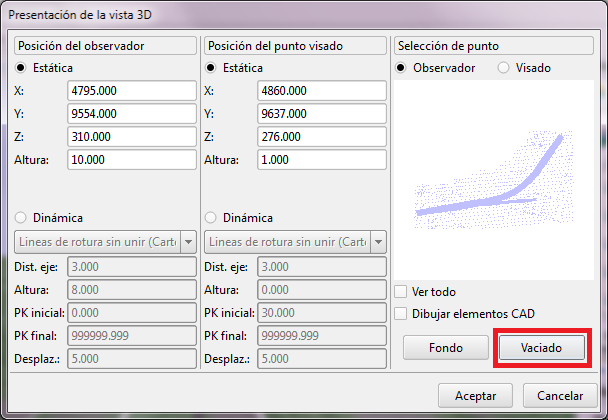608x420 pixels.
Task: Select Dinámica radio under Posición del observador
Action: click(22, 218)
